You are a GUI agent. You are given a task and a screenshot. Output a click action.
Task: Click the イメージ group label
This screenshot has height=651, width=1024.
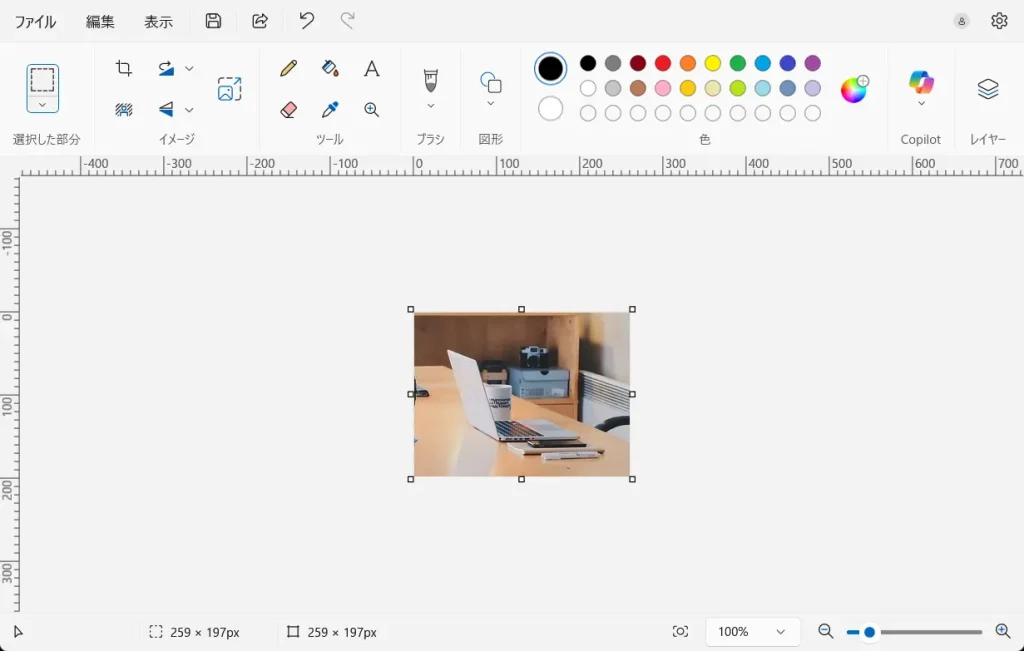tap(176, 139)
